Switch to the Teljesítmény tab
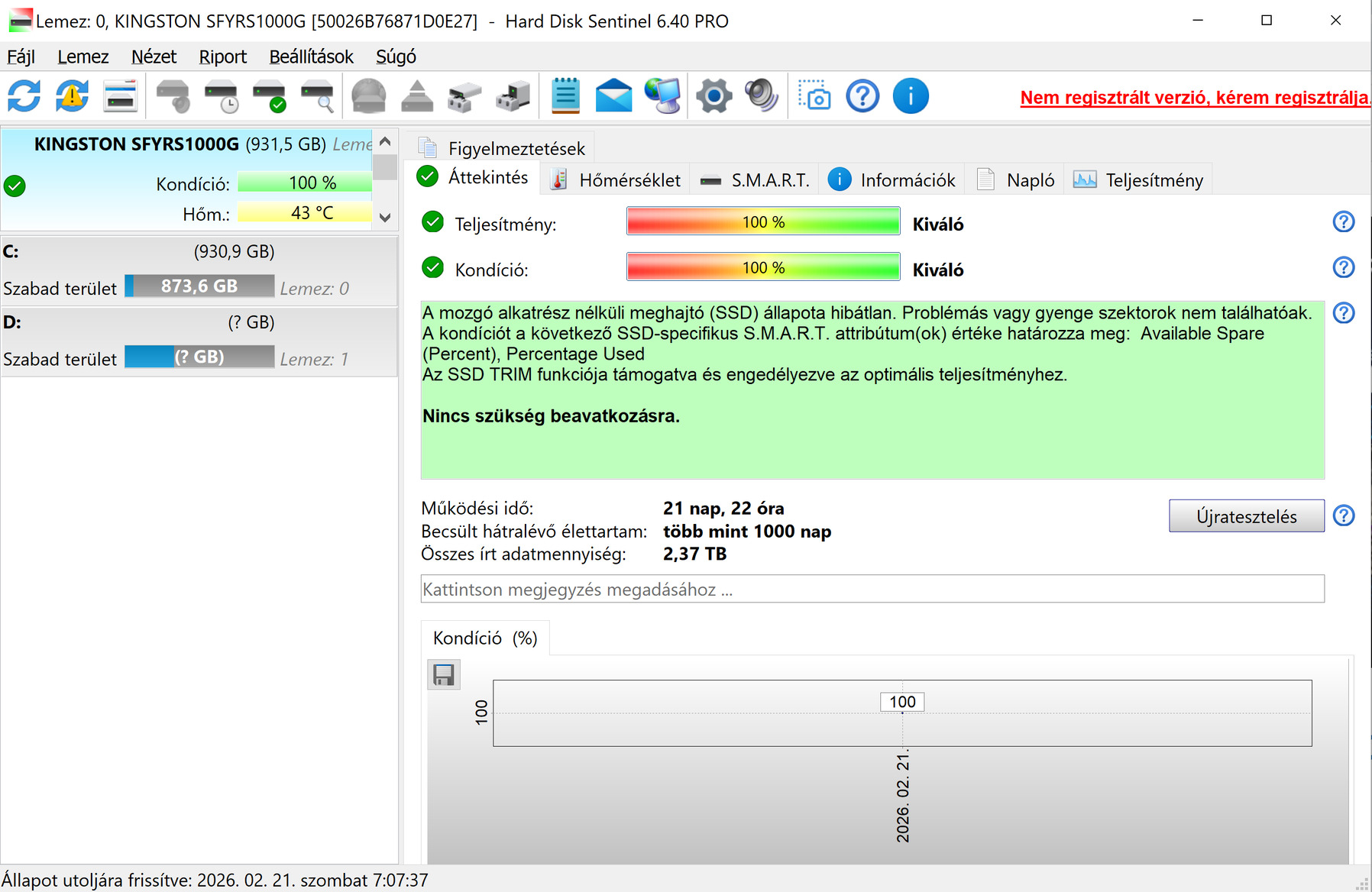 point(1138,180)
